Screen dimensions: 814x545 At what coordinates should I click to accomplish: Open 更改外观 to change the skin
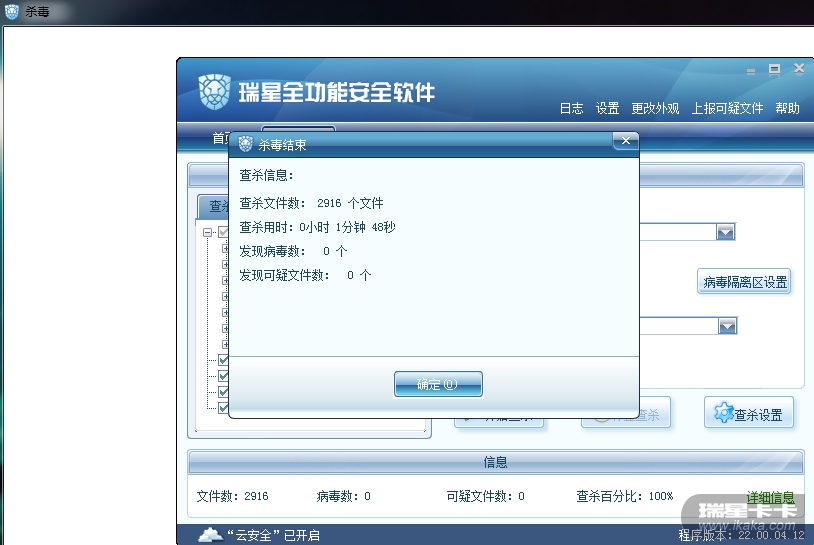(655, 108)
